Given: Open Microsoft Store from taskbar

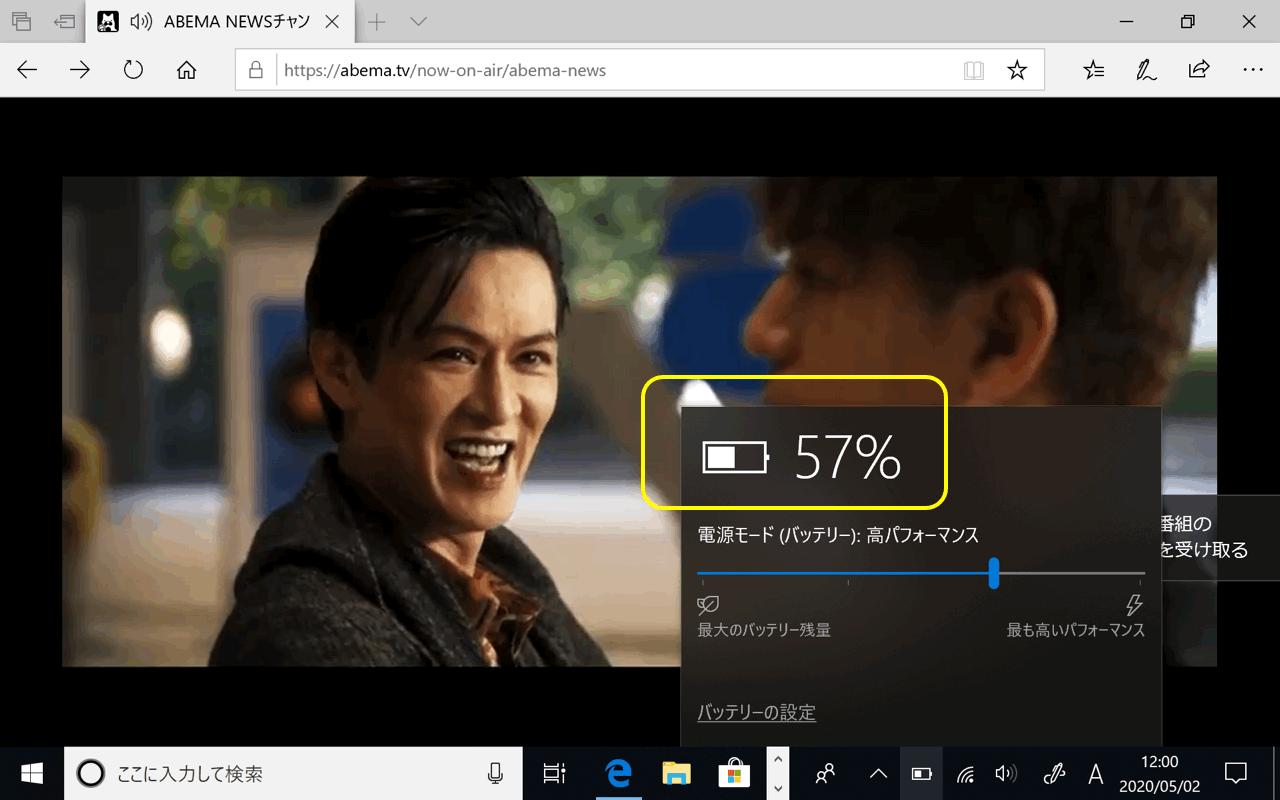Looking at the screenshot, I should coord(734,773).
